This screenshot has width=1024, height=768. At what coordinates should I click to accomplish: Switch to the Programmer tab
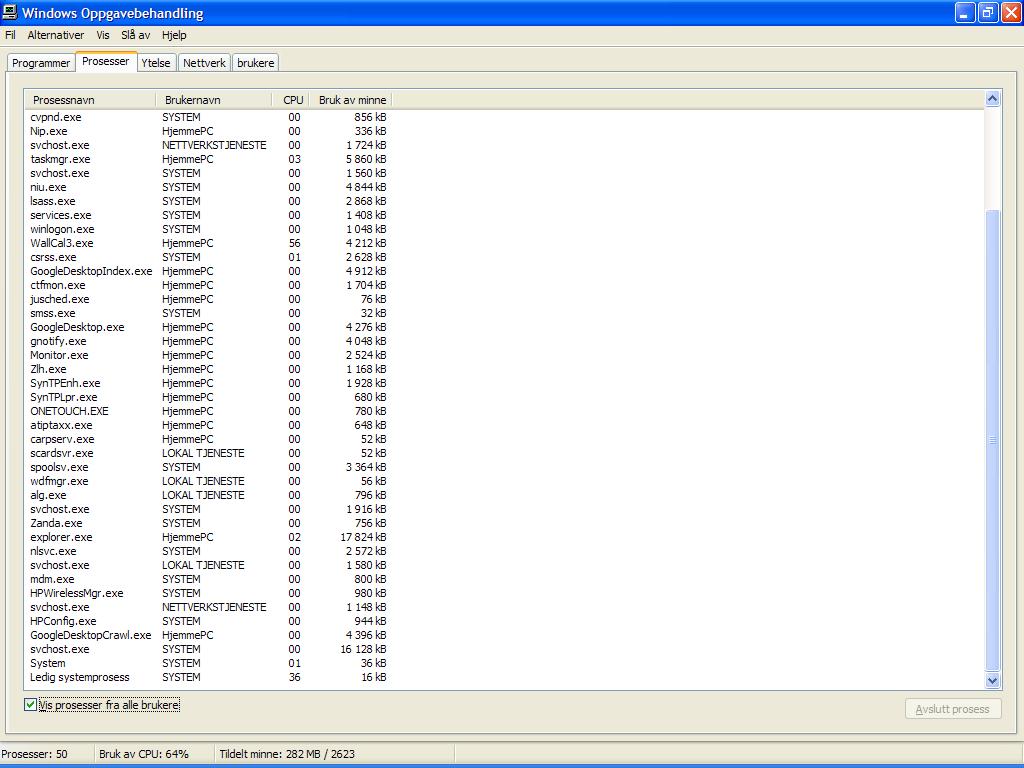click(40, 63)
